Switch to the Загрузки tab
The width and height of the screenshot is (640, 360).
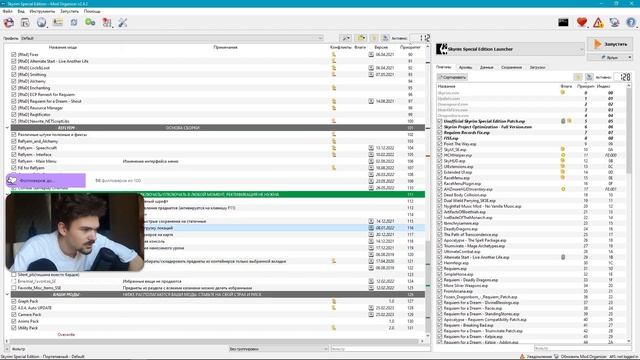tap(538, 67)
